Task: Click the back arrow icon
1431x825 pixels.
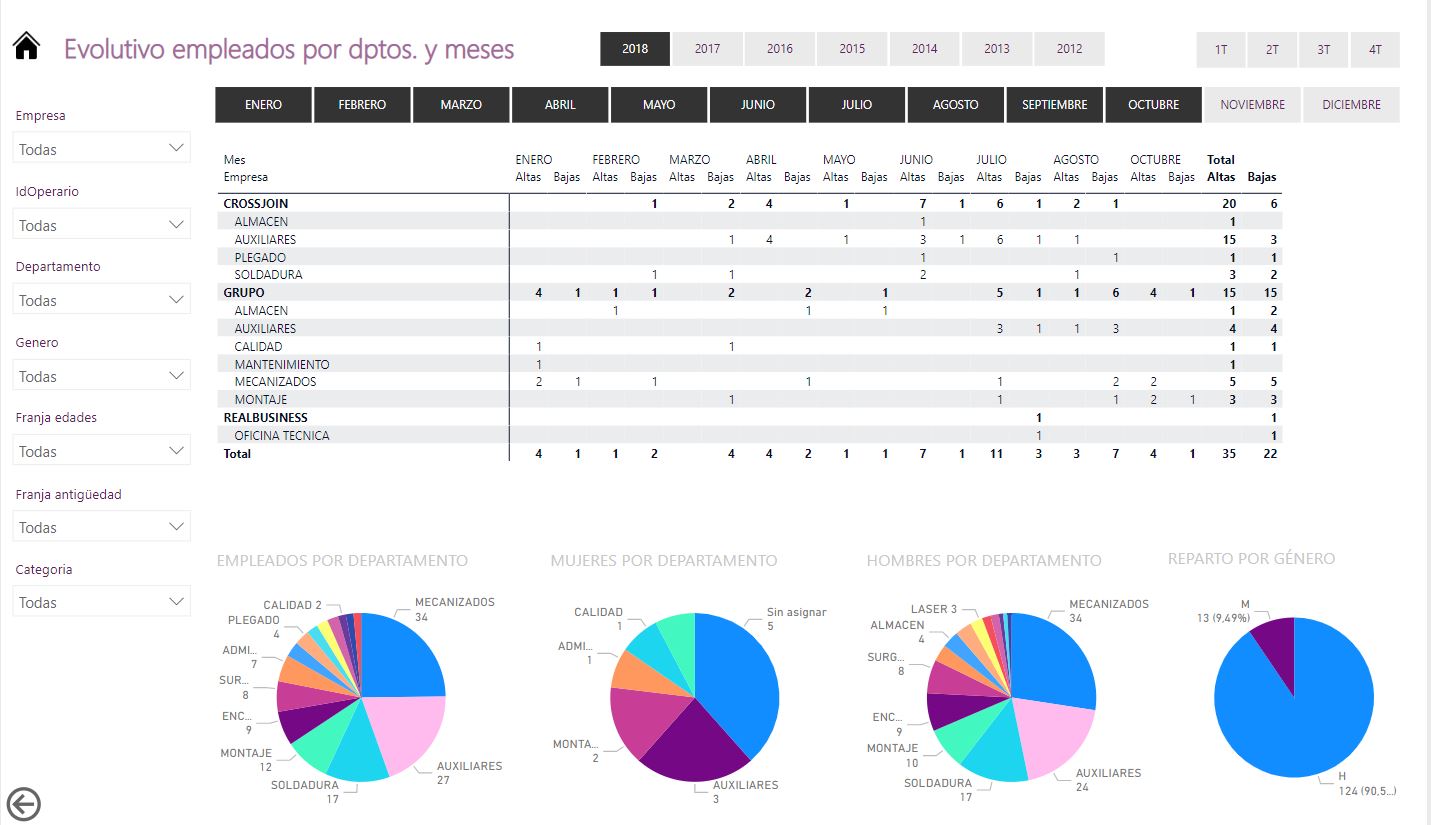Action: 23,803
